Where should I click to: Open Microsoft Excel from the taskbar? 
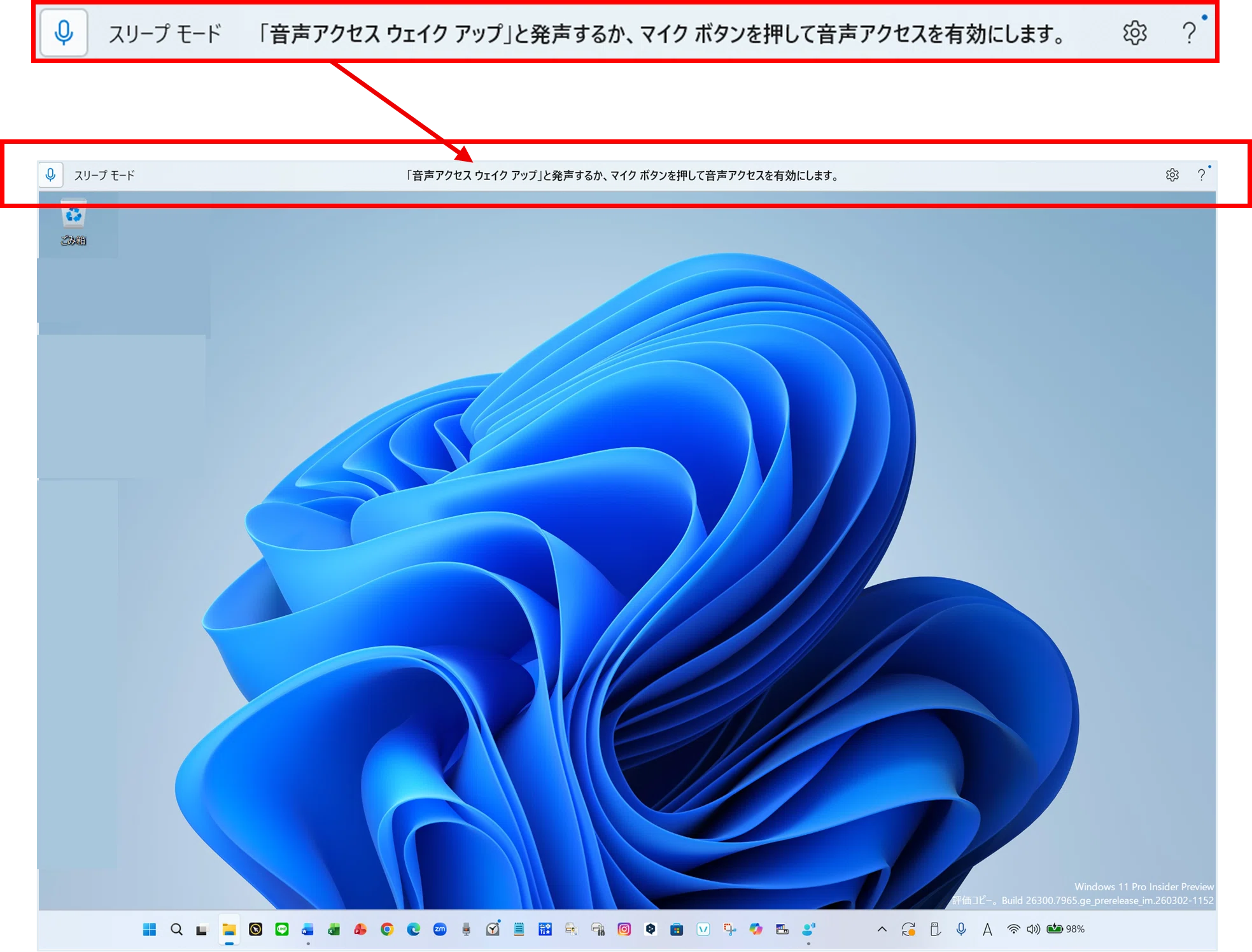pos(334,929)
